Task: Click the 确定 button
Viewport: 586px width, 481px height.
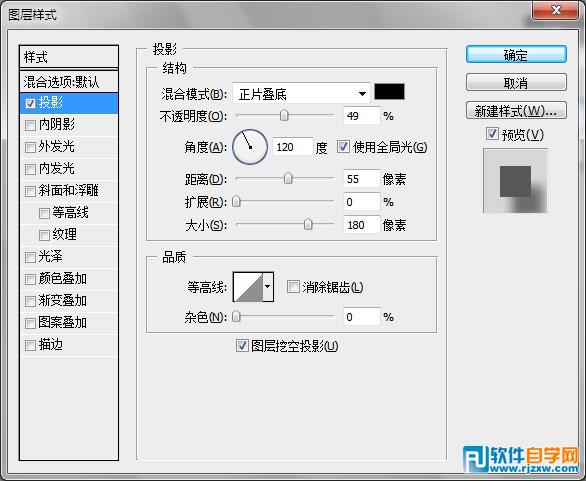Action: (x=516, y=55)
